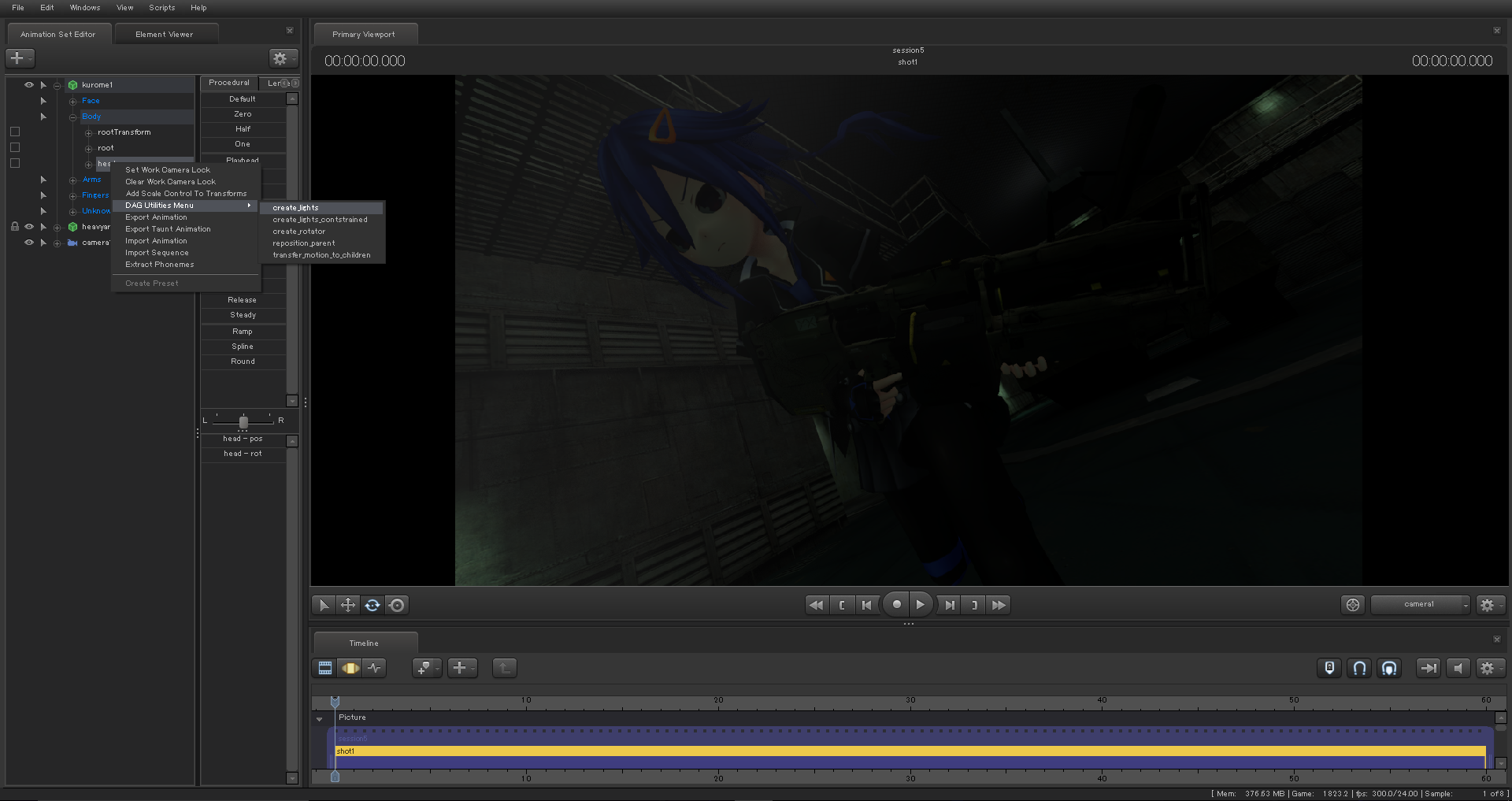The image size is (1512, 801).
Task: Toggle visibility eye for heavy animation set
Action: [x=29, y=227]
